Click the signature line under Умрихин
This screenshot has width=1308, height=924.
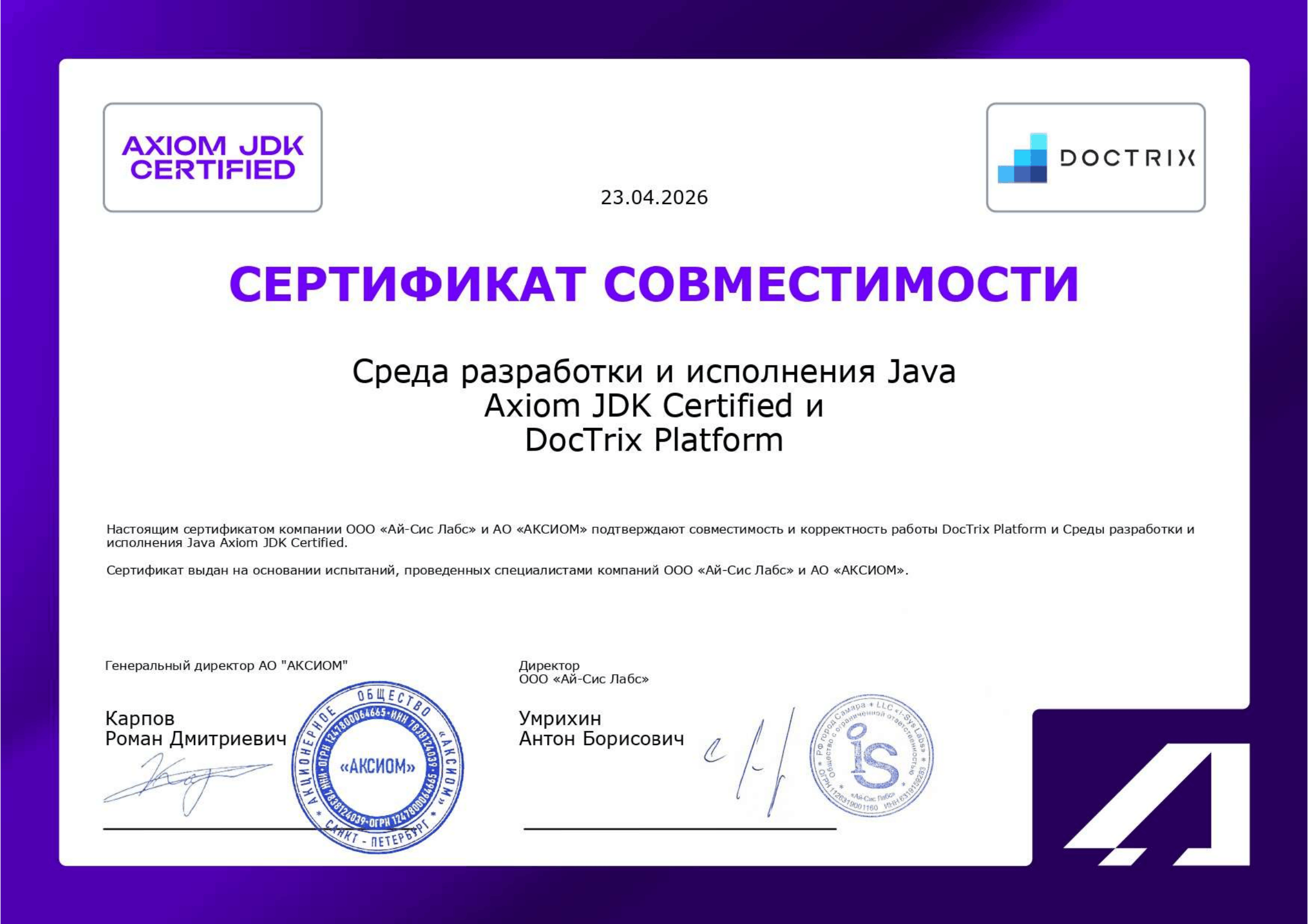(x=679, y=829)
